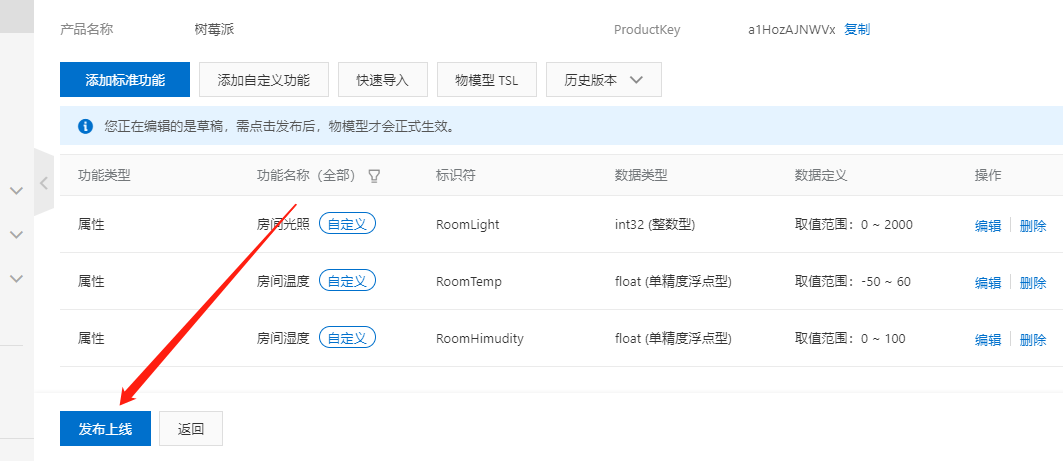Screen dimensions: 1063x461
Task: Edit the RoomHimudity property row
Action: [987, 340]
